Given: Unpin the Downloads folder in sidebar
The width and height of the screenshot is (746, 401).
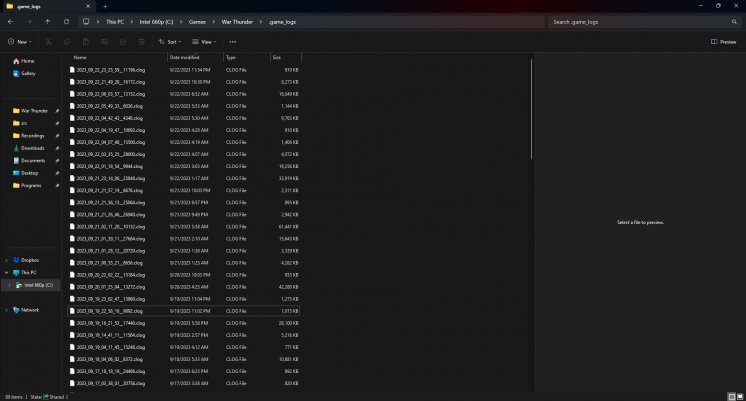Looking at the screenshot, I should point(57,148).
